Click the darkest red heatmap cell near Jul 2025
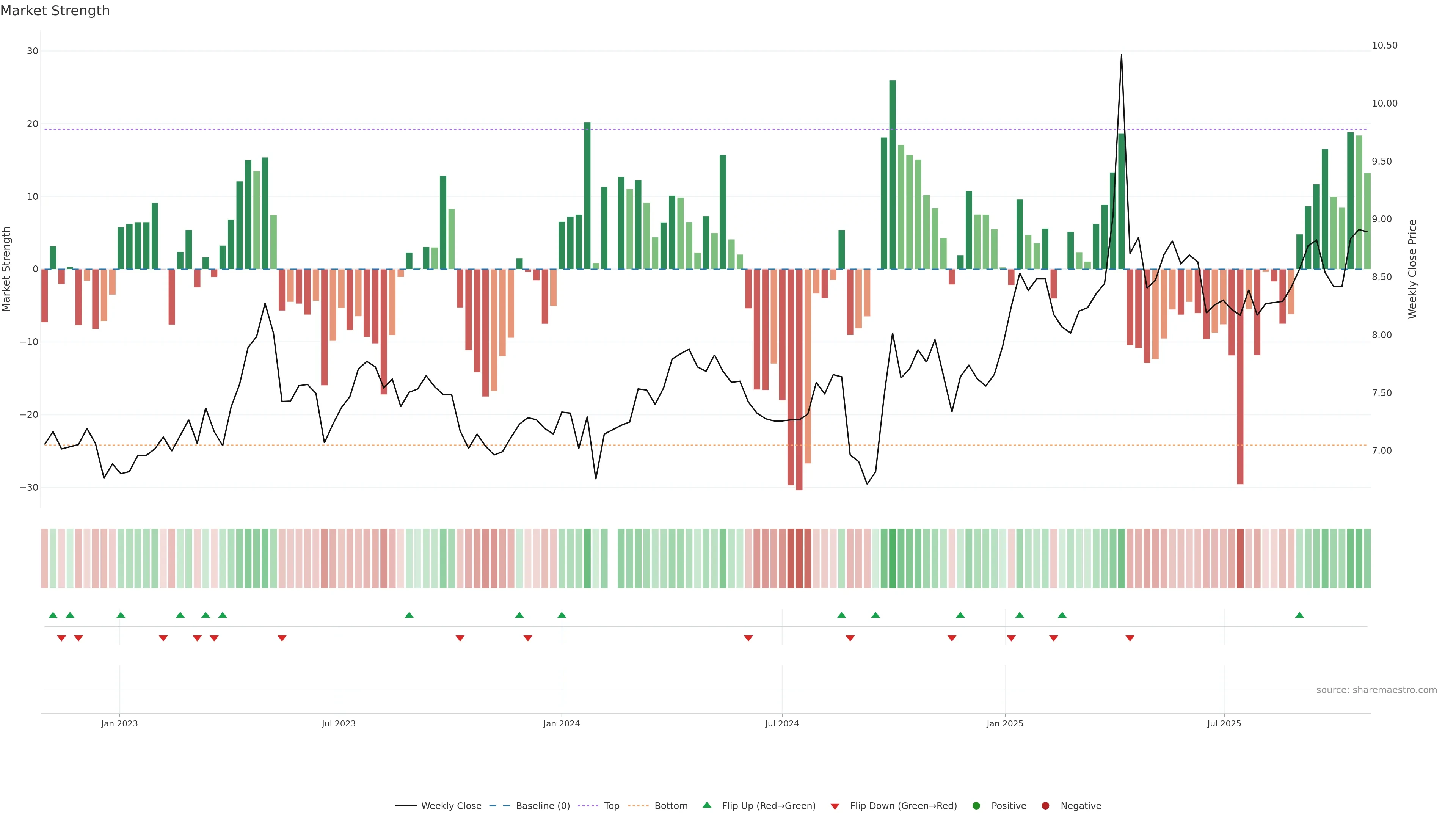 tap(1240, 558)
